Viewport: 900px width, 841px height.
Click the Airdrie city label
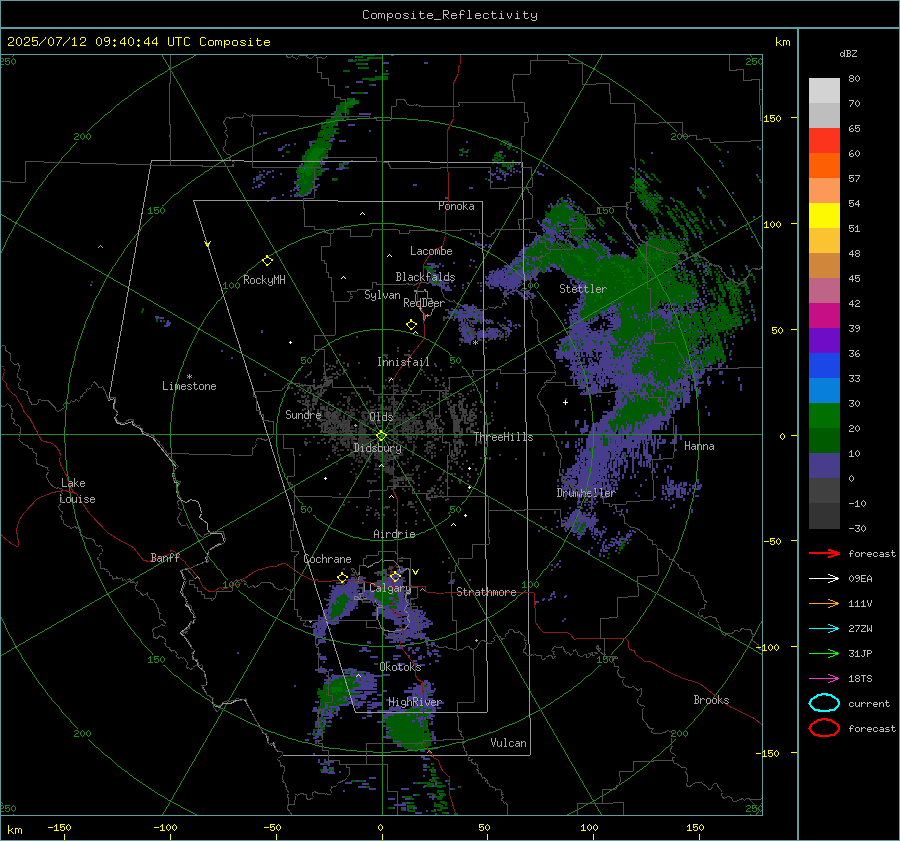point(394,534)
